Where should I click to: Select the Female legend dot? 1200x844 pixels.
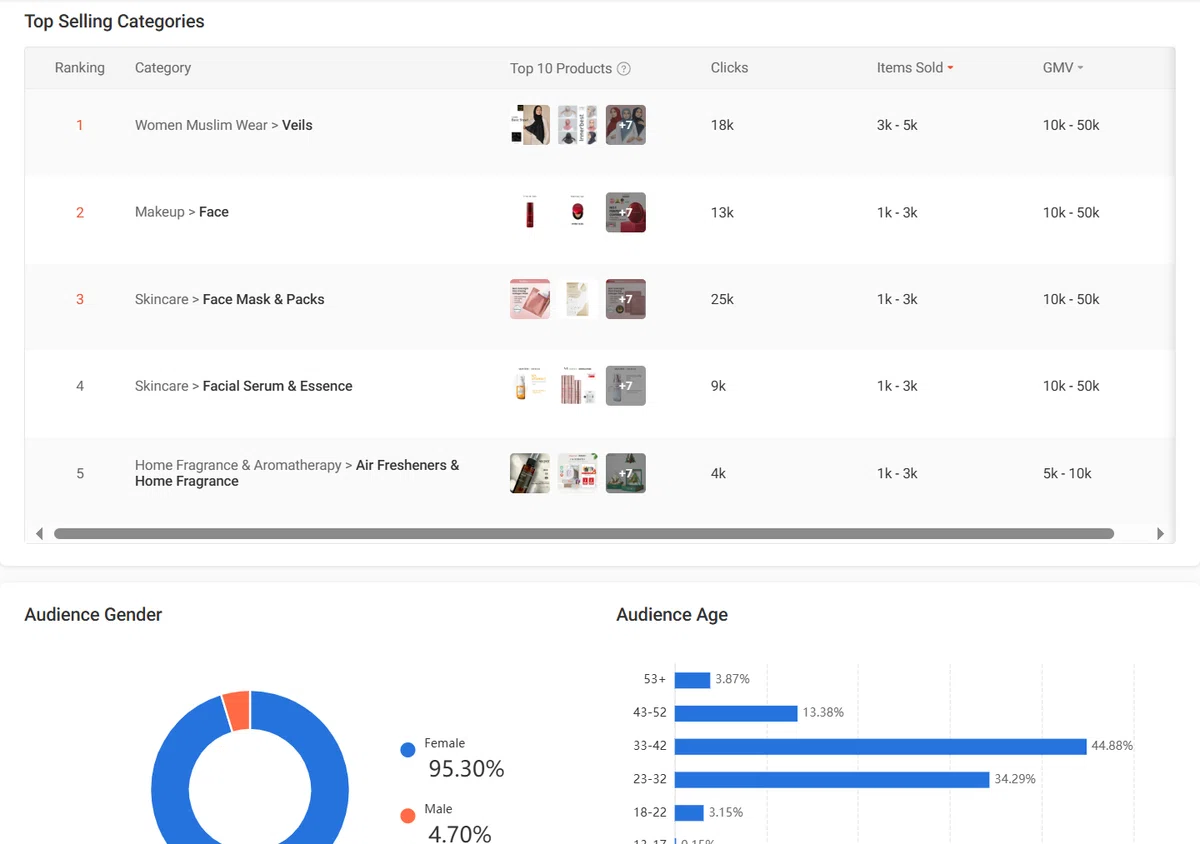point(407,750)
